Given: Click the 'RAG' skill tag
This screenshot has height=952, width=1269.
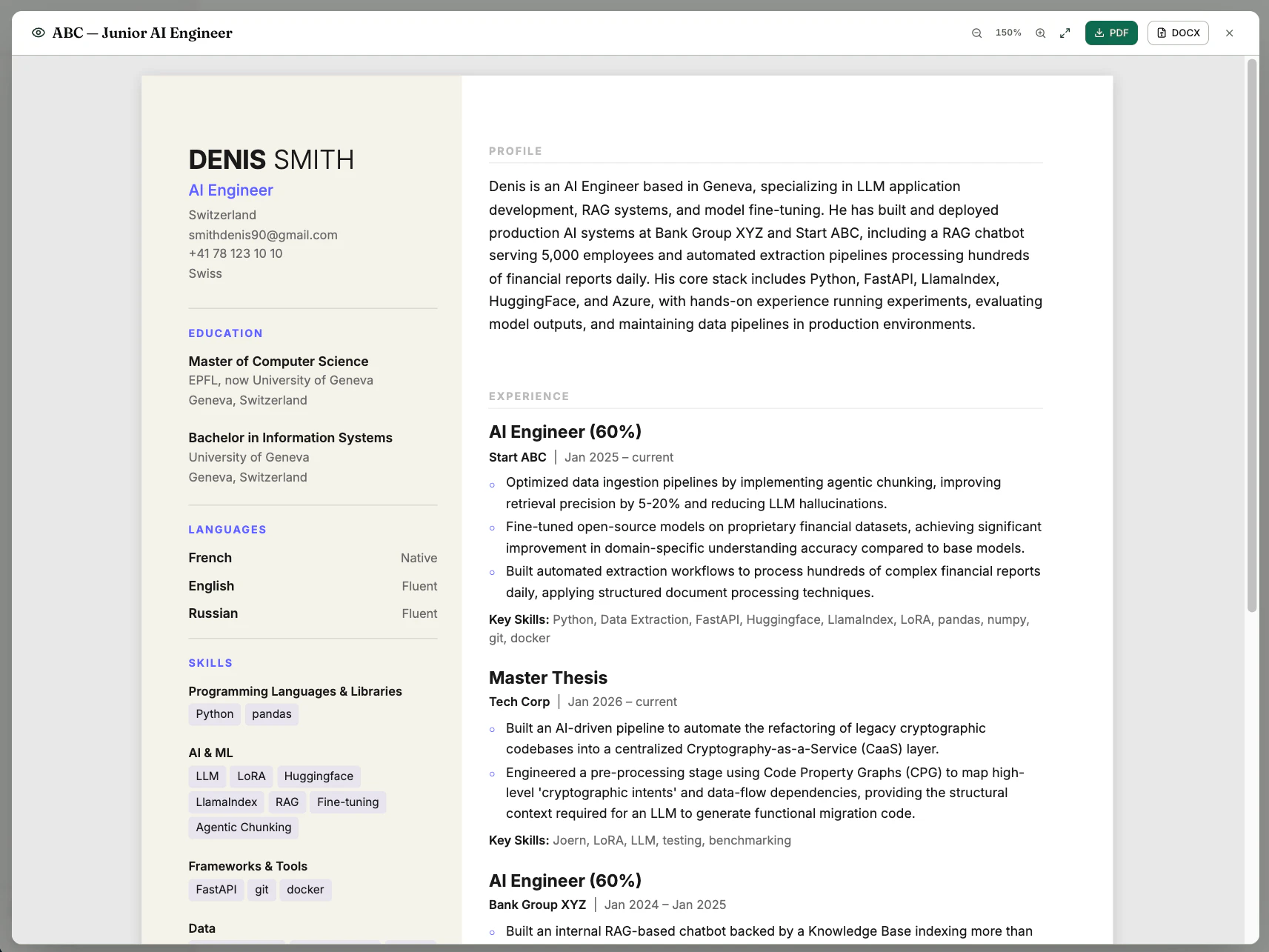Looking at the screenshot, I should (287, 802).
